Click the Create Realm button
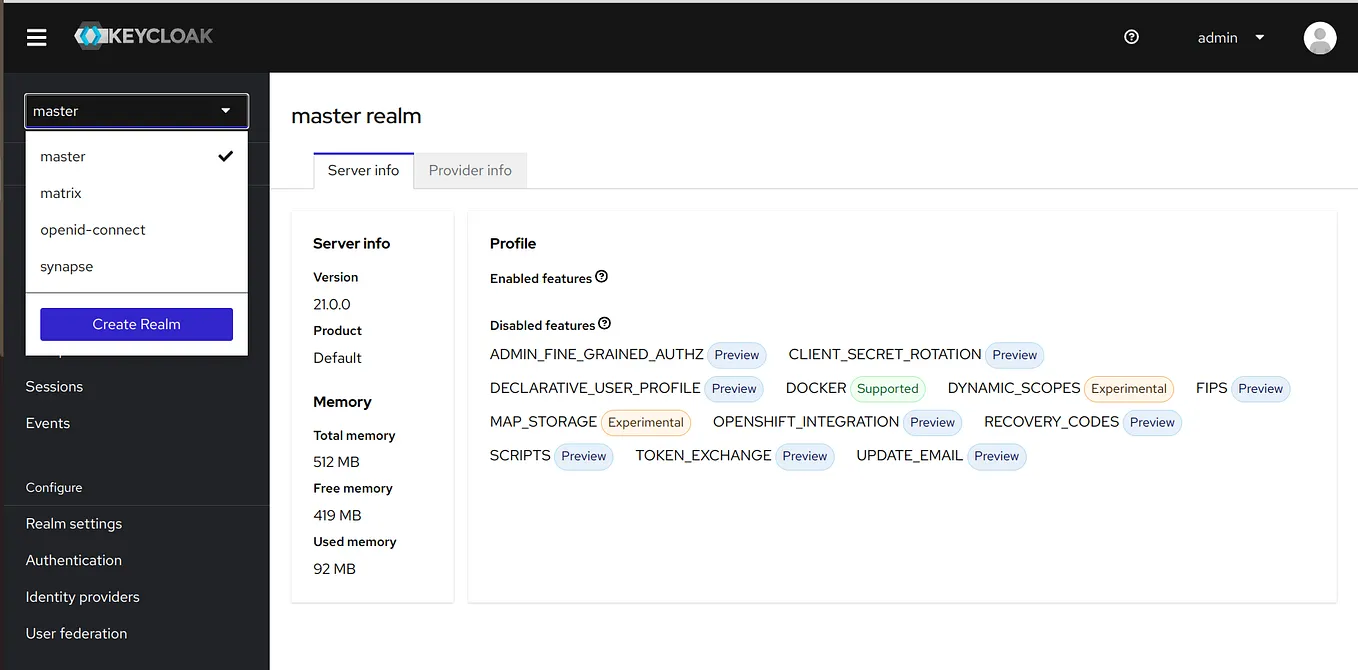The height and width of the screenshot is (670, 1358). point(136,324)
